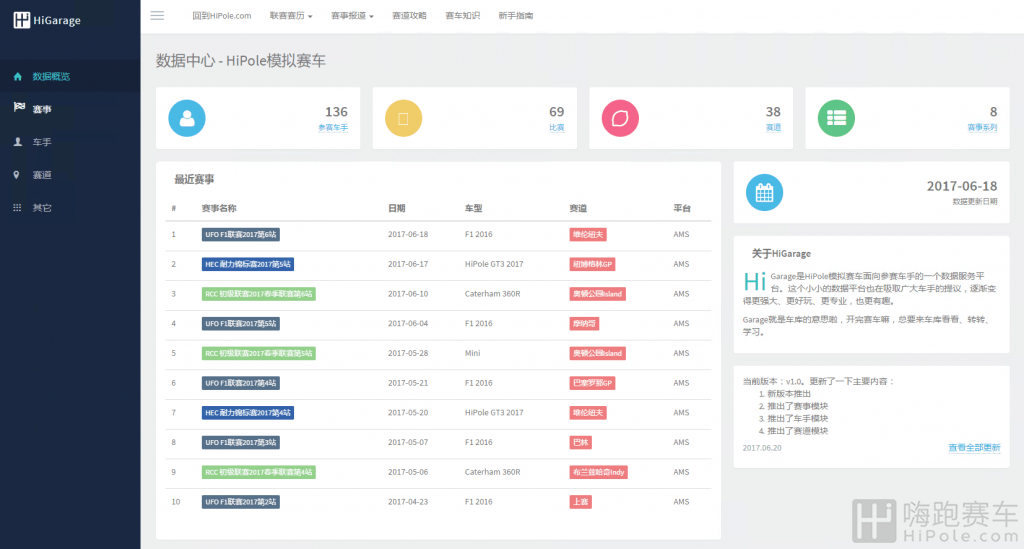Image resolution: width=1024 pixels, height=549 pixels.
Task: Click the Island track tag in row 3
Action: tap(598, 294)
